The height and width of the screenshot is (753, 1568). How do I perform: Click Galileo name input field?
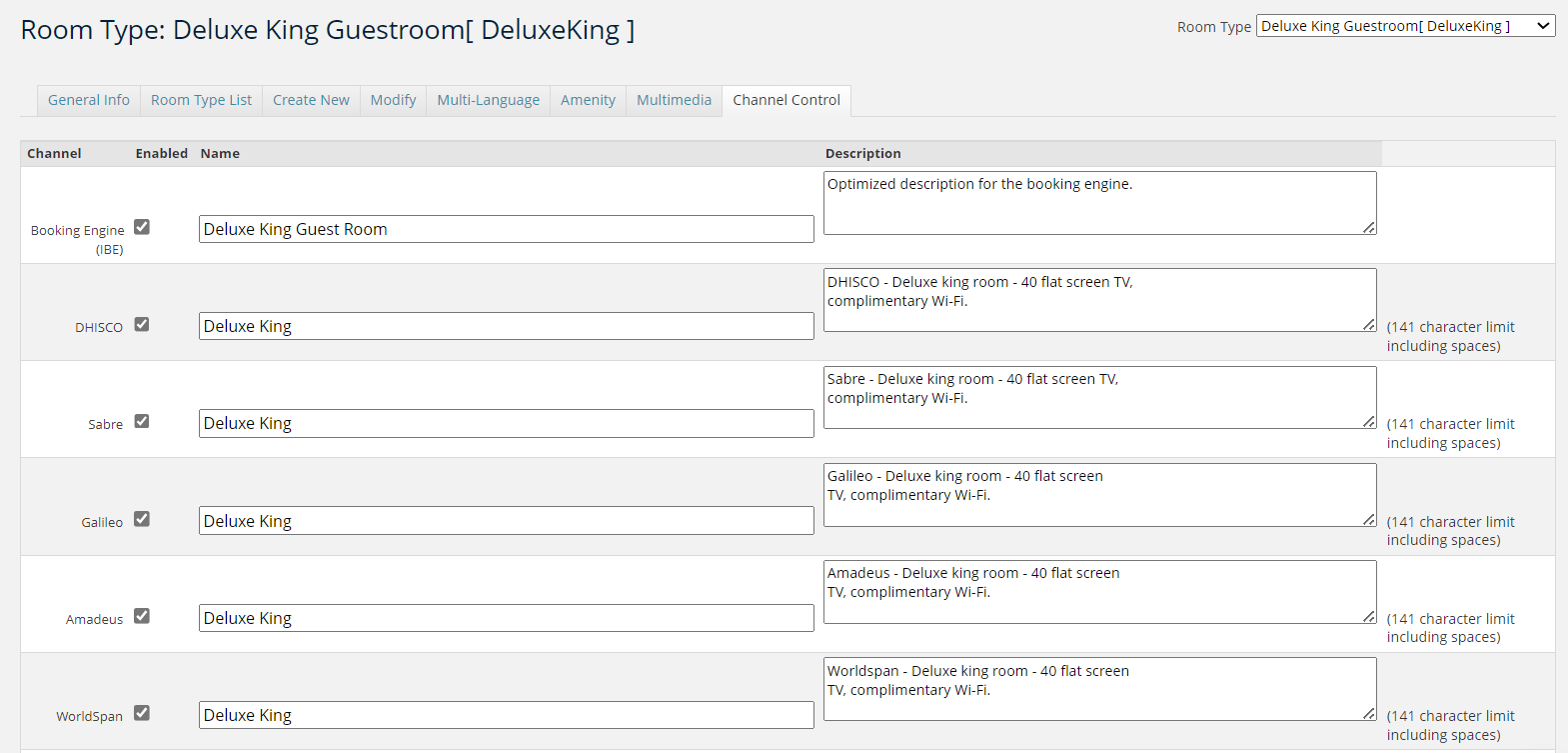tap(507, 521)
